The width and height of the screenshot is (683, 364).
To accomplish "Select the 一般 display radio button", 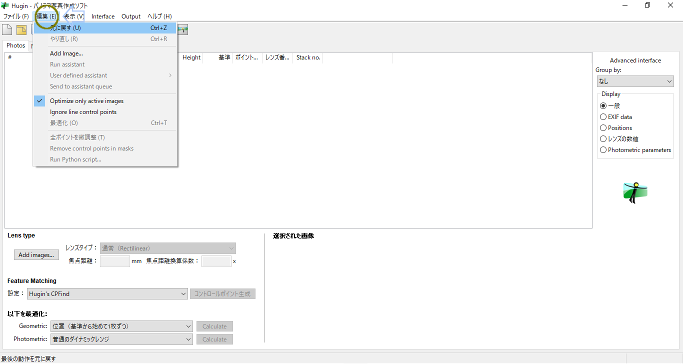I will (603, 106).
